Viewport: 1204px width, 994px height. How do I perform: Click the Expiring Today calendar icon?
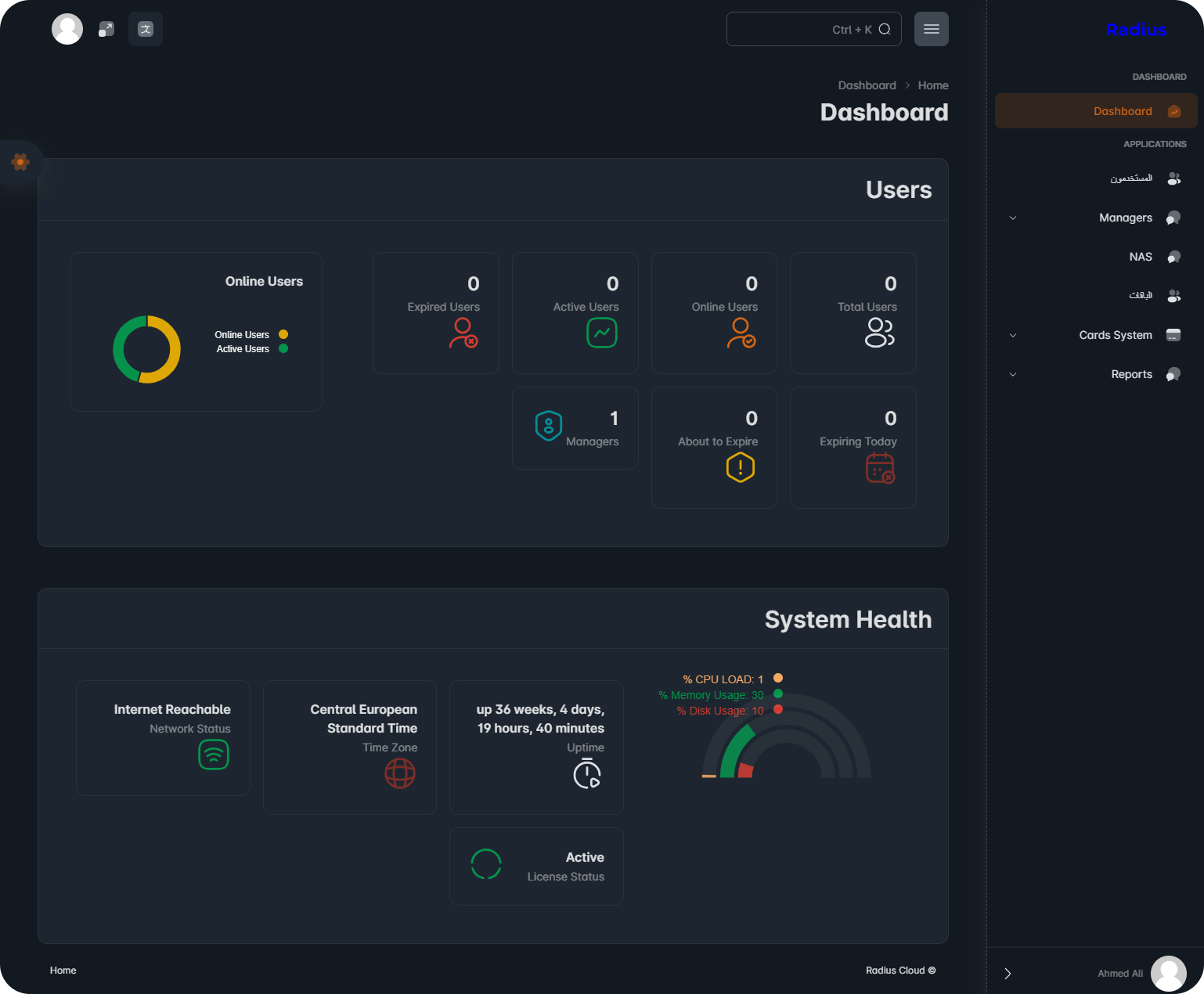pos(881,468)
